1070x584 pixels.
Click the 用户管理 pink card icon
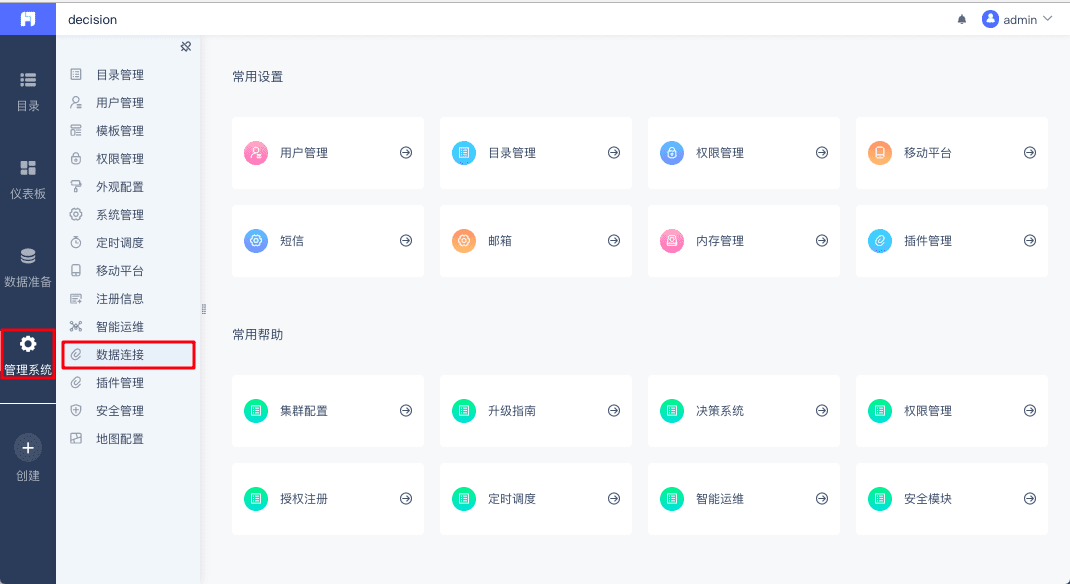coord(256,153)
